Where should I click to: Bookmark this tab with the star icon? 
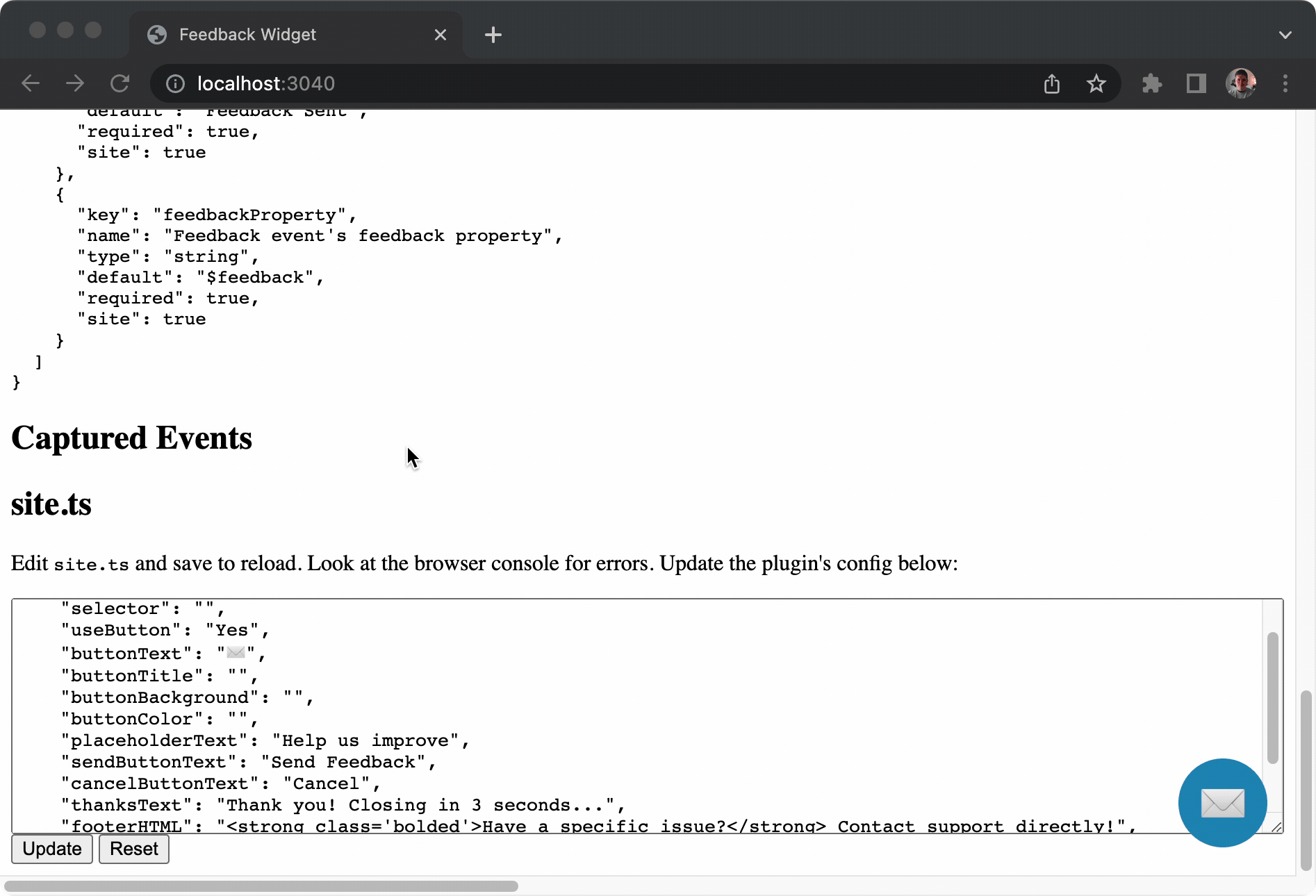(x=1096, y=83)
